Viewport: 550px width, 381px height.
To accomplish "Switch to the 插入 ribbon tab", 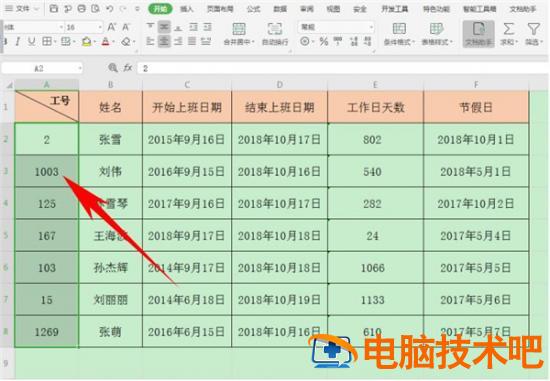I will 187,9.
